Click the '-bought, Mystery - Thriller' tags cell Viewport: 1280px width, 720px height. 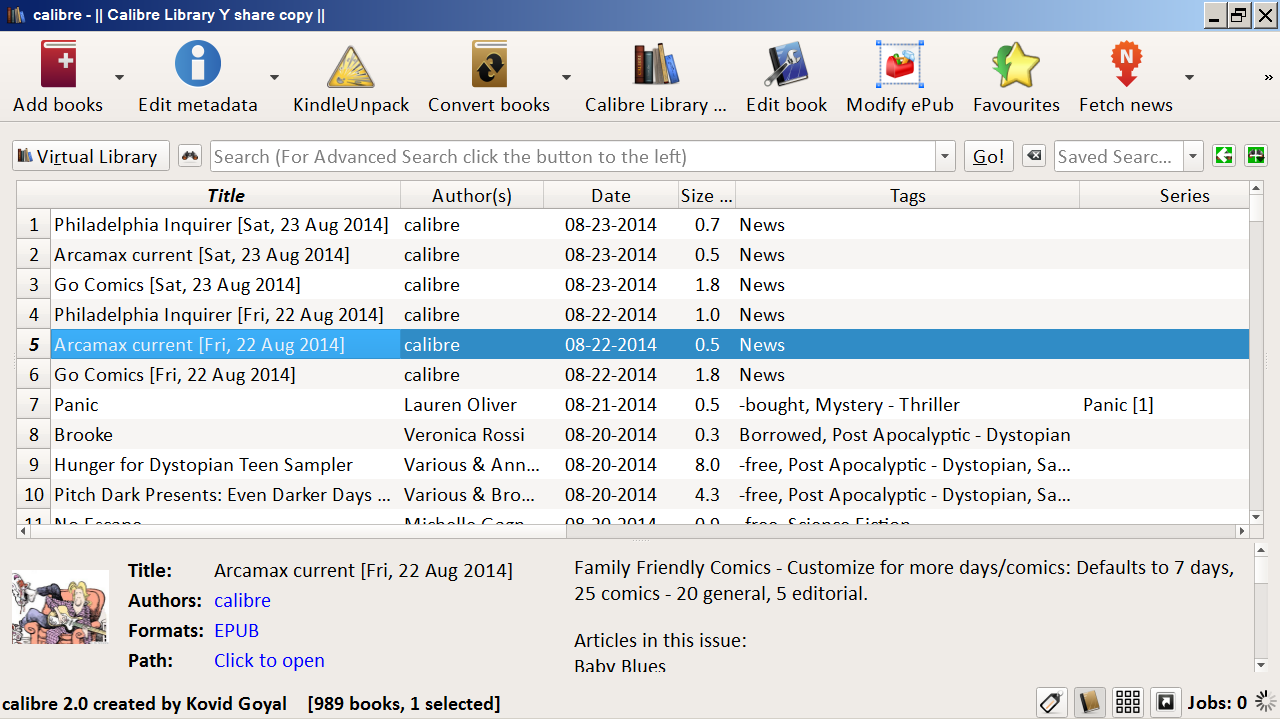(x=908, y=405)
